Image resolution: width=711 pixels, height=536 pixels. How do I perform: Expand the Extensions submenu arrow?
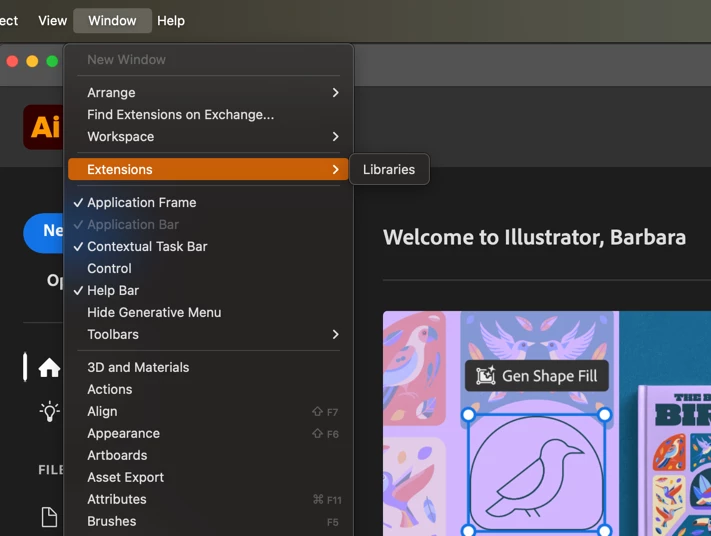pyautogui.click(x=335, y=170)
